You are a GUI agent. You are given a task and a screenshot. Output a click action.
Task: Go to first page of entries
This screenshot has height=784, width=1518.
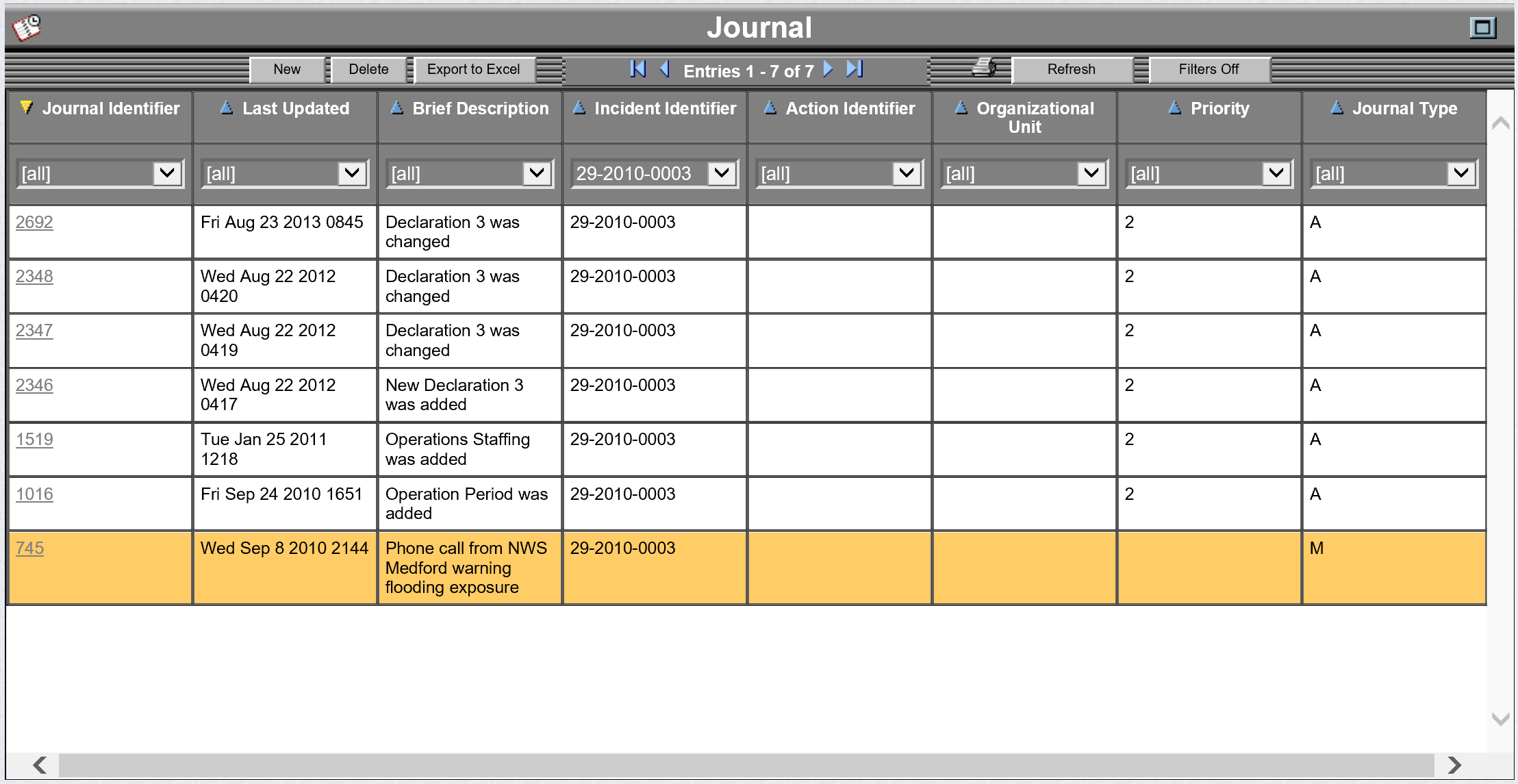coord(637,69)
